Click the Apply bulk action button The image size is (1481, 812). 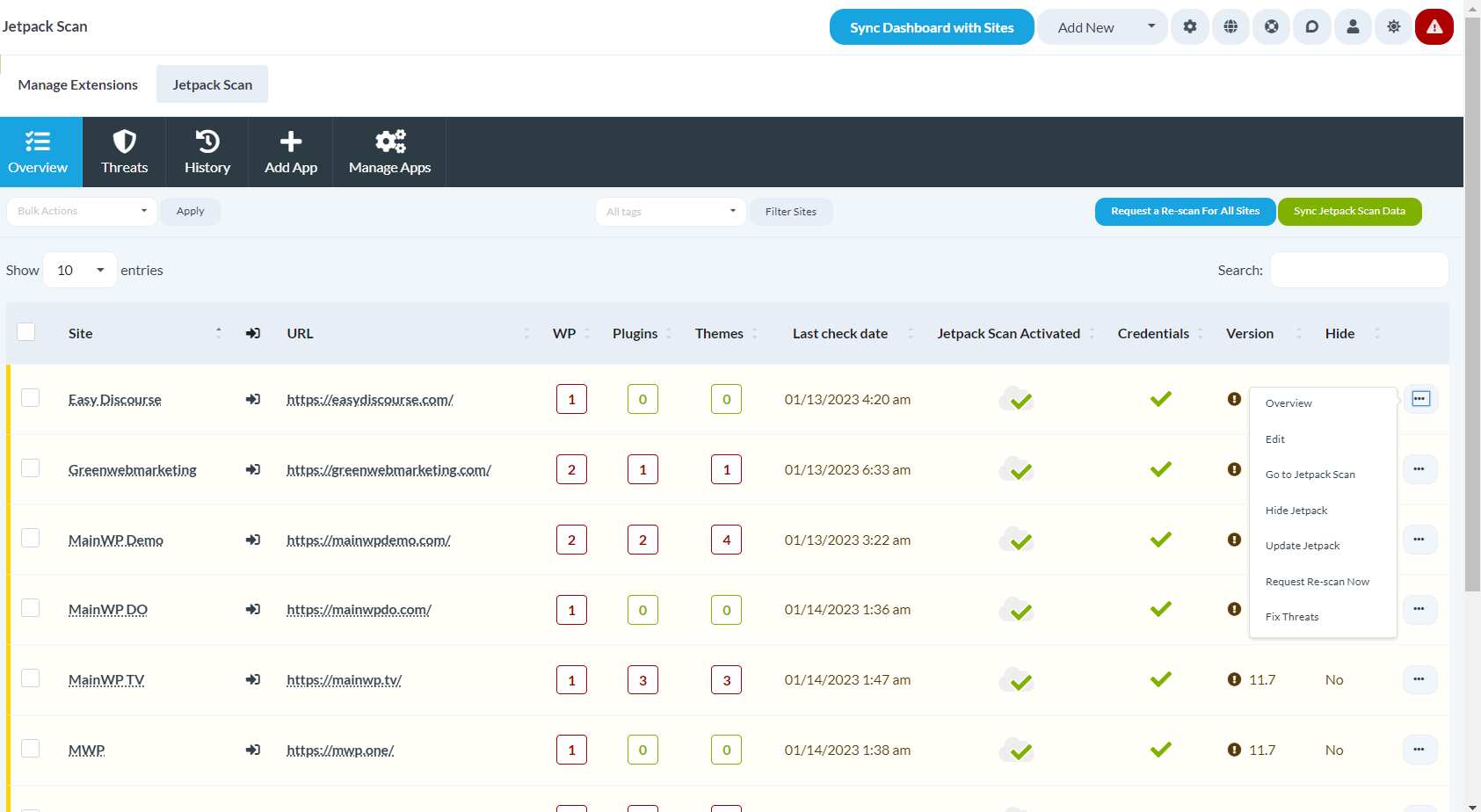pos(190,212)
